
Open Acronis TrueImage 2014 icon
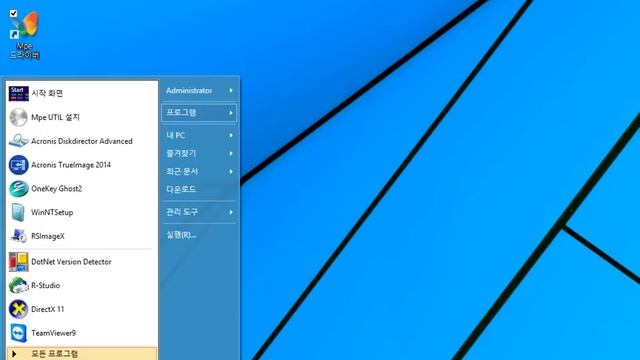18,165
